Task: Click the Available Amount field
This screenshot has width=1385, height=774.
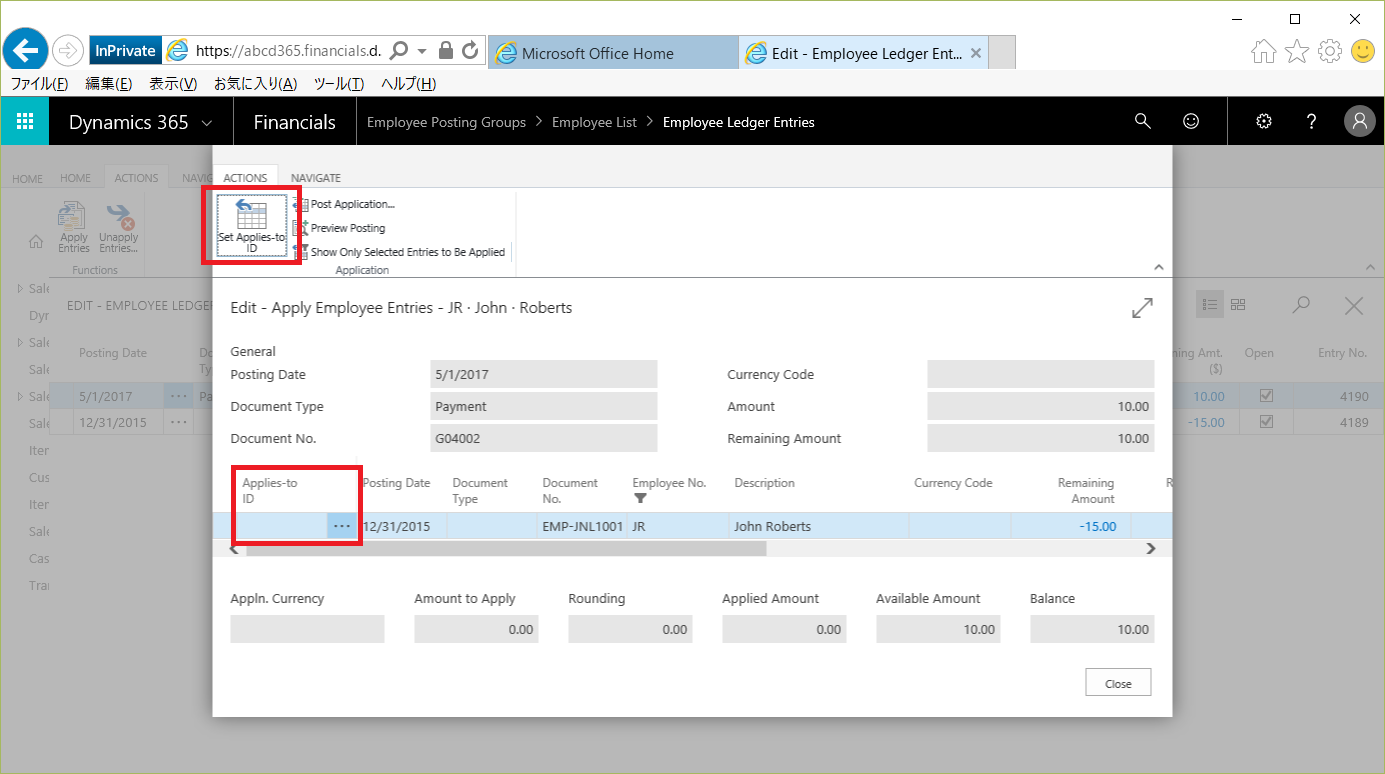Action: coord(938,629)
